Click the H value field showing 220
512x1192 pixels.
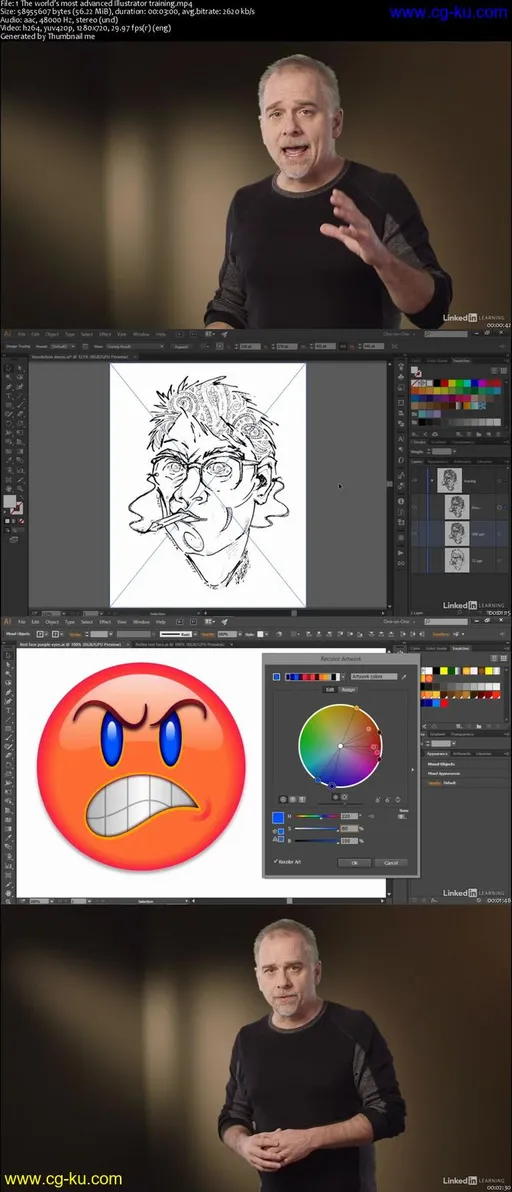coord(349,816)
